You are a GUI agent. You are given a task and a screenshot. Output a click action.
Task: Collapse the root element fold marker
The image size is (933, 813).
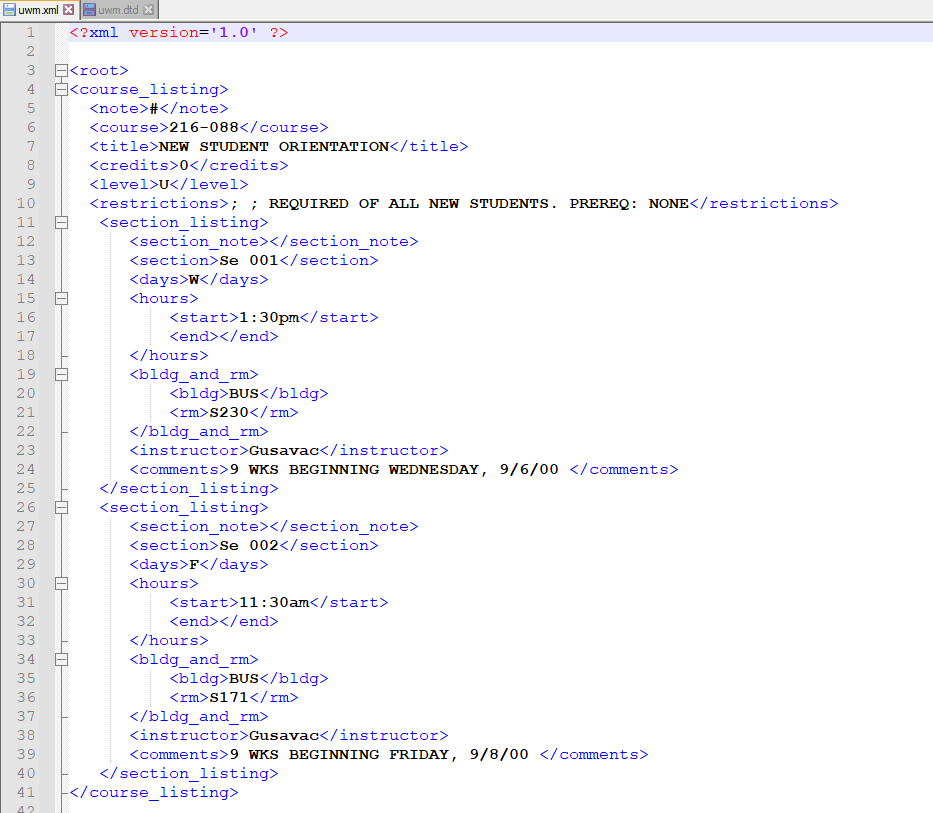pyautogui.click(x=59, y=70)
